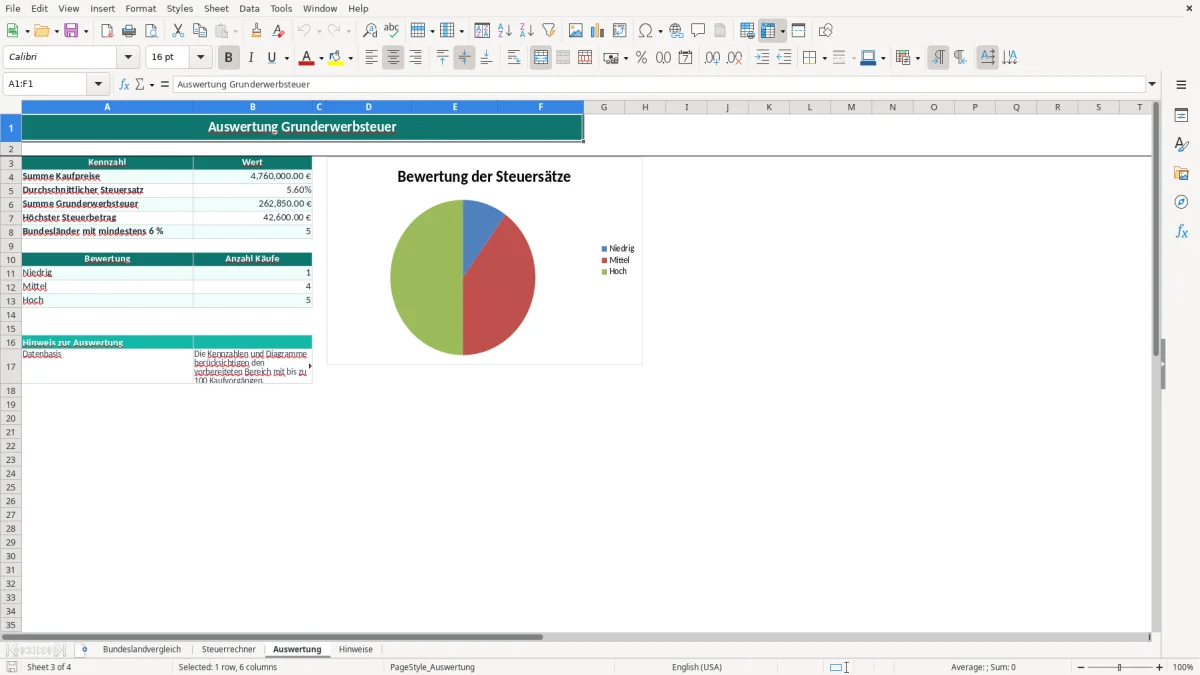Switch to the Bundeslandvergleich sheet tab
This screenshot has width=1200, height=675.
coord(142,649)
